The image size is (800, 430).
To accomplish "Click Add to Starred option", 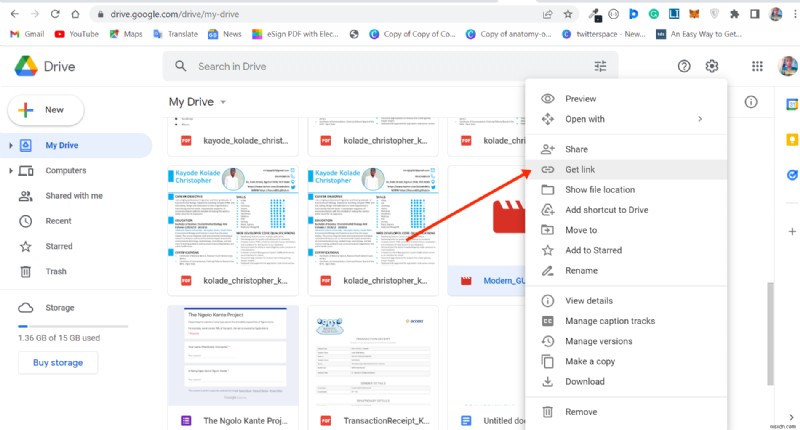I will [x=626, y=250].
